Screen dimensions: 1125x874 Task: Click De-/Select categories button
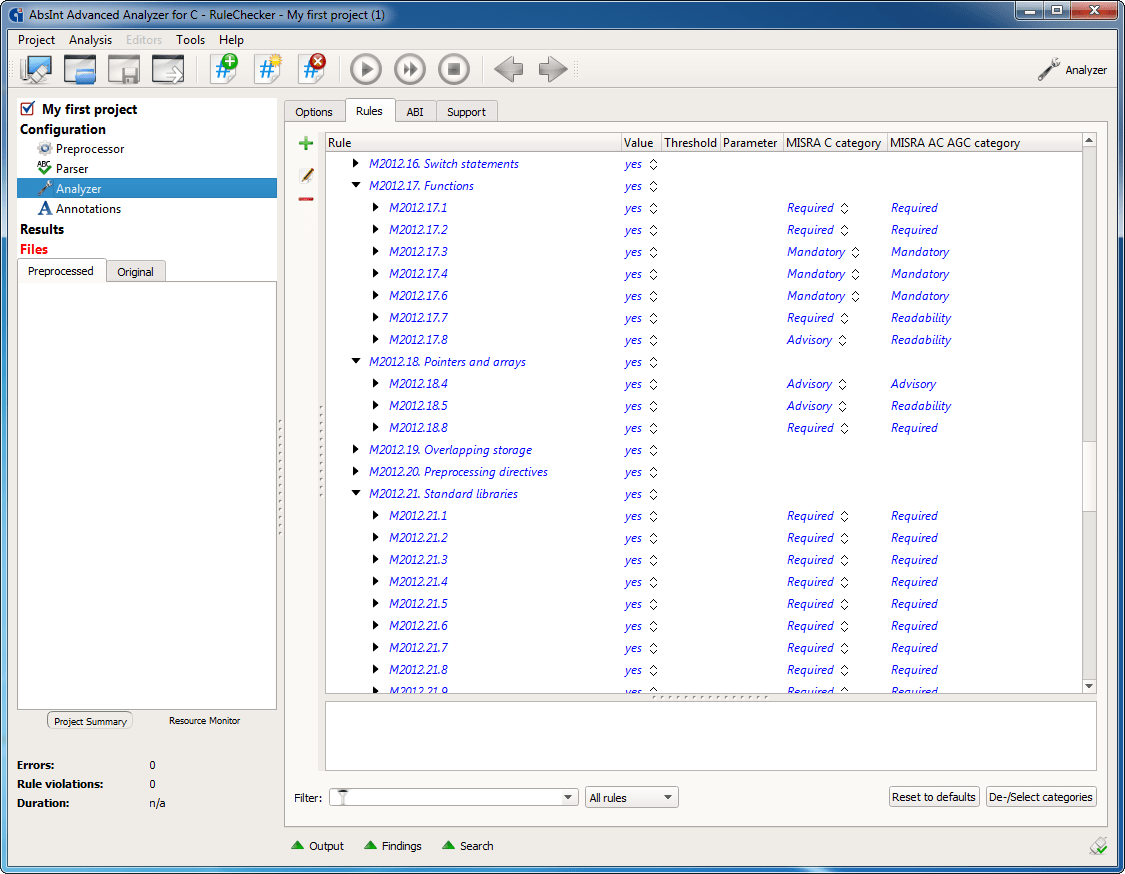1041,797
